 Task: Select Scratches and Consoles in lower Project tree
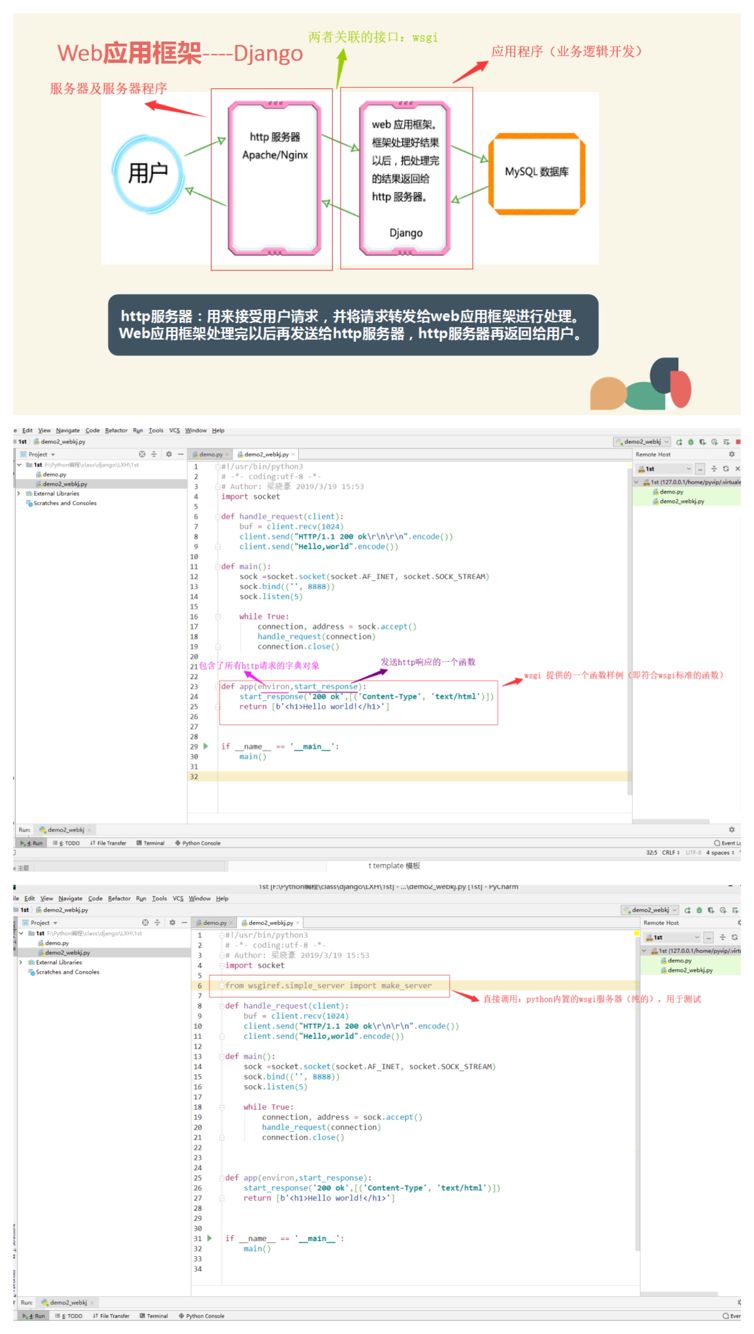pos(64,972)
